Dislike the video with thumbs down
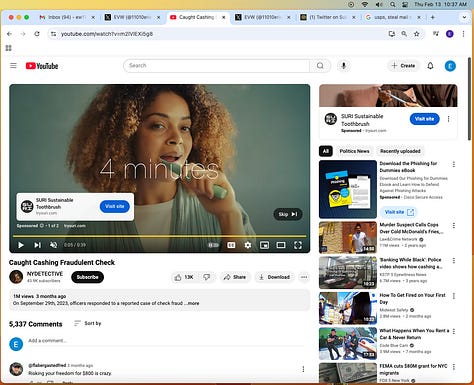Screen dimensions: 474x385 (207, 277)
